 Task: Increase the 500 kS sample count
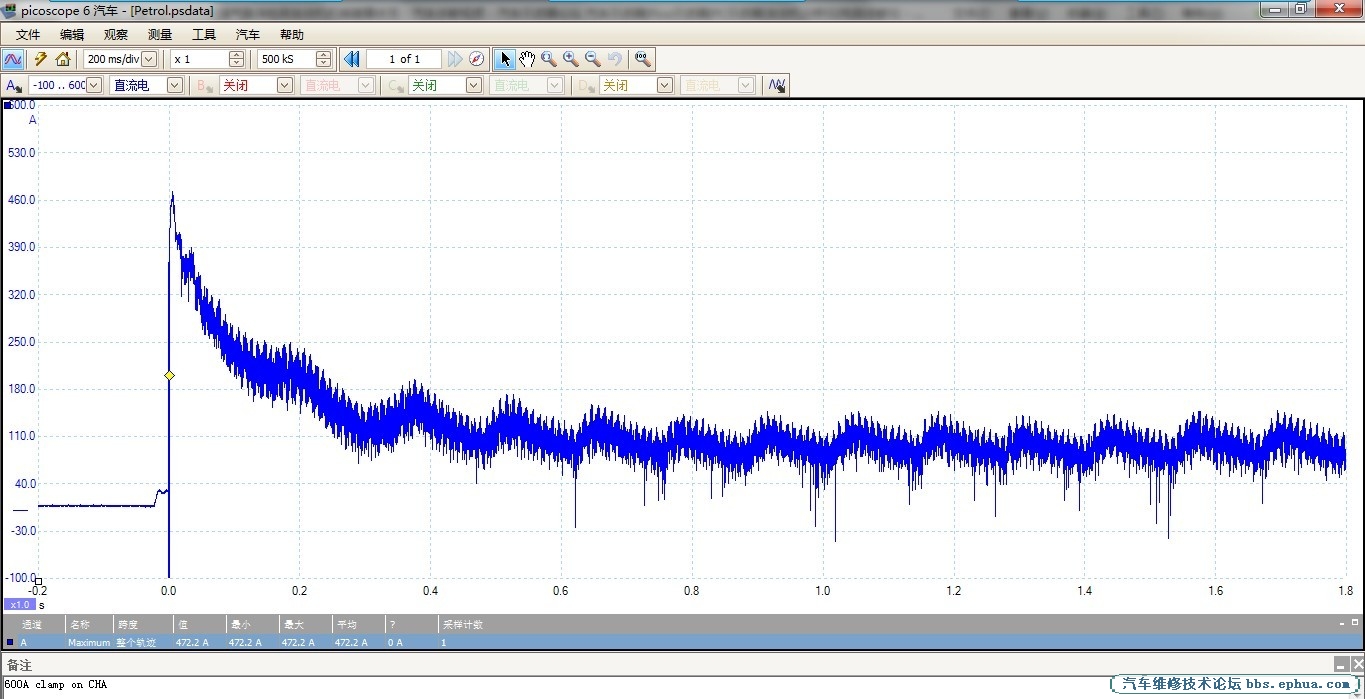(323, 55)
